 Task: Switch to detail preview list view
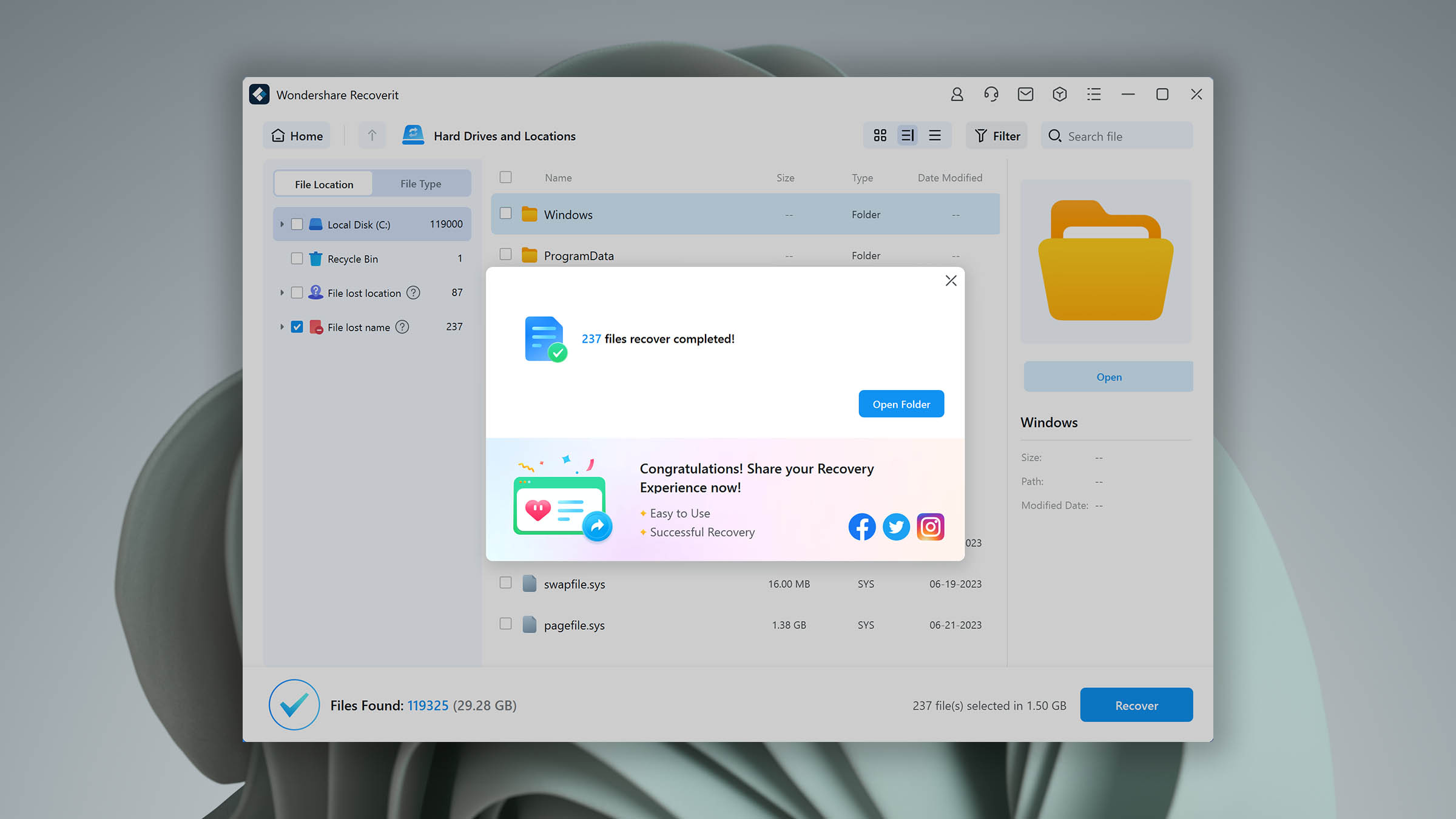(x=908, y=135)
